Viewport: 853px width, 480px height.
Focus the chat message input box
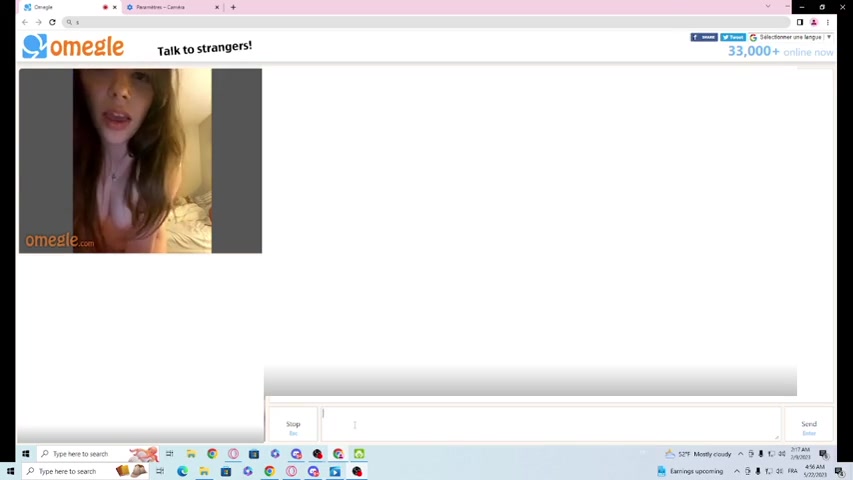click(551, 424)
